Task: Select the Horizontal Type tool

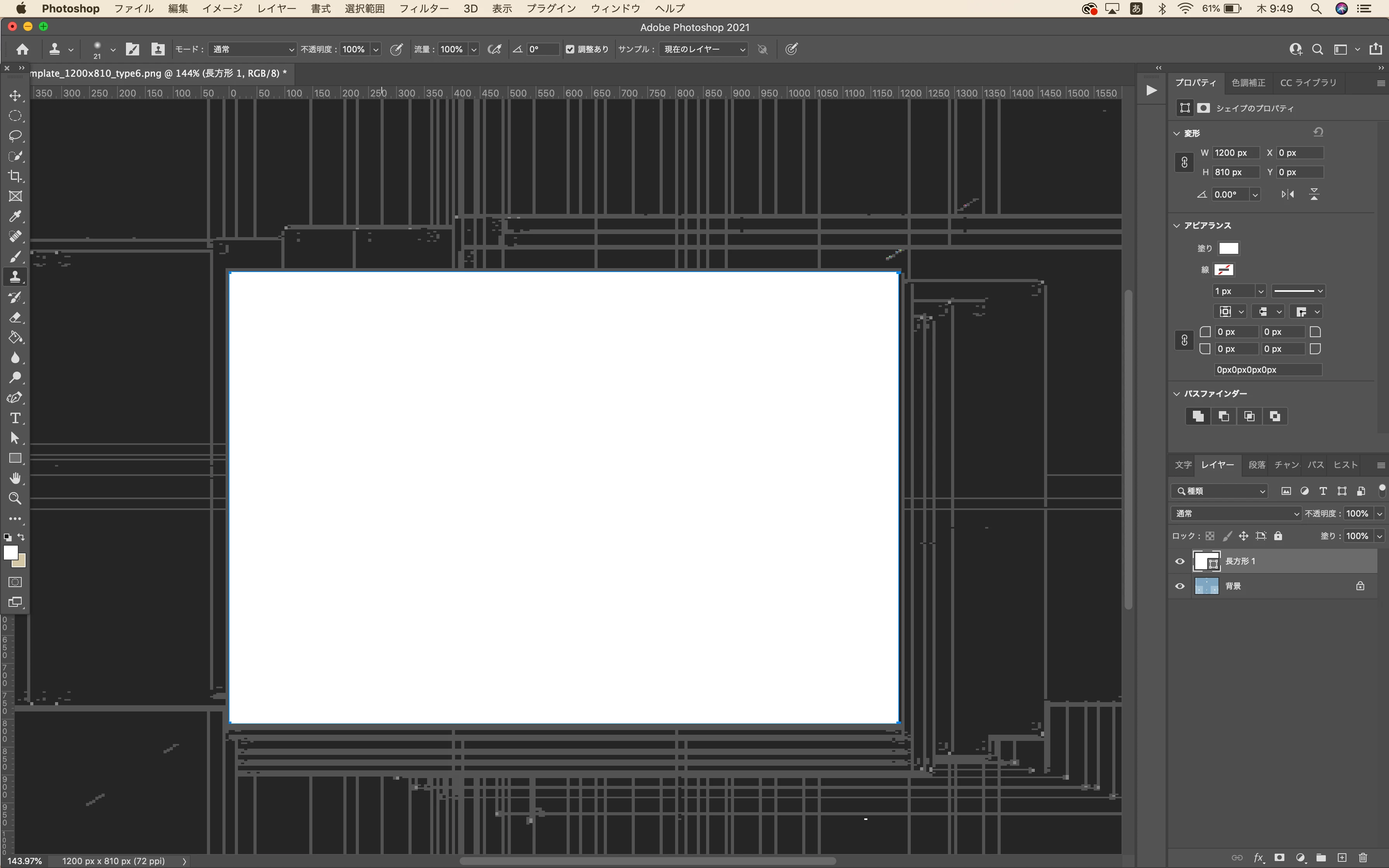Action: 16,418
